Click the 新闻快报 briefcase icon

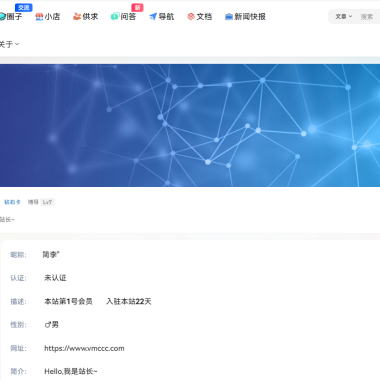coord(229,17)
